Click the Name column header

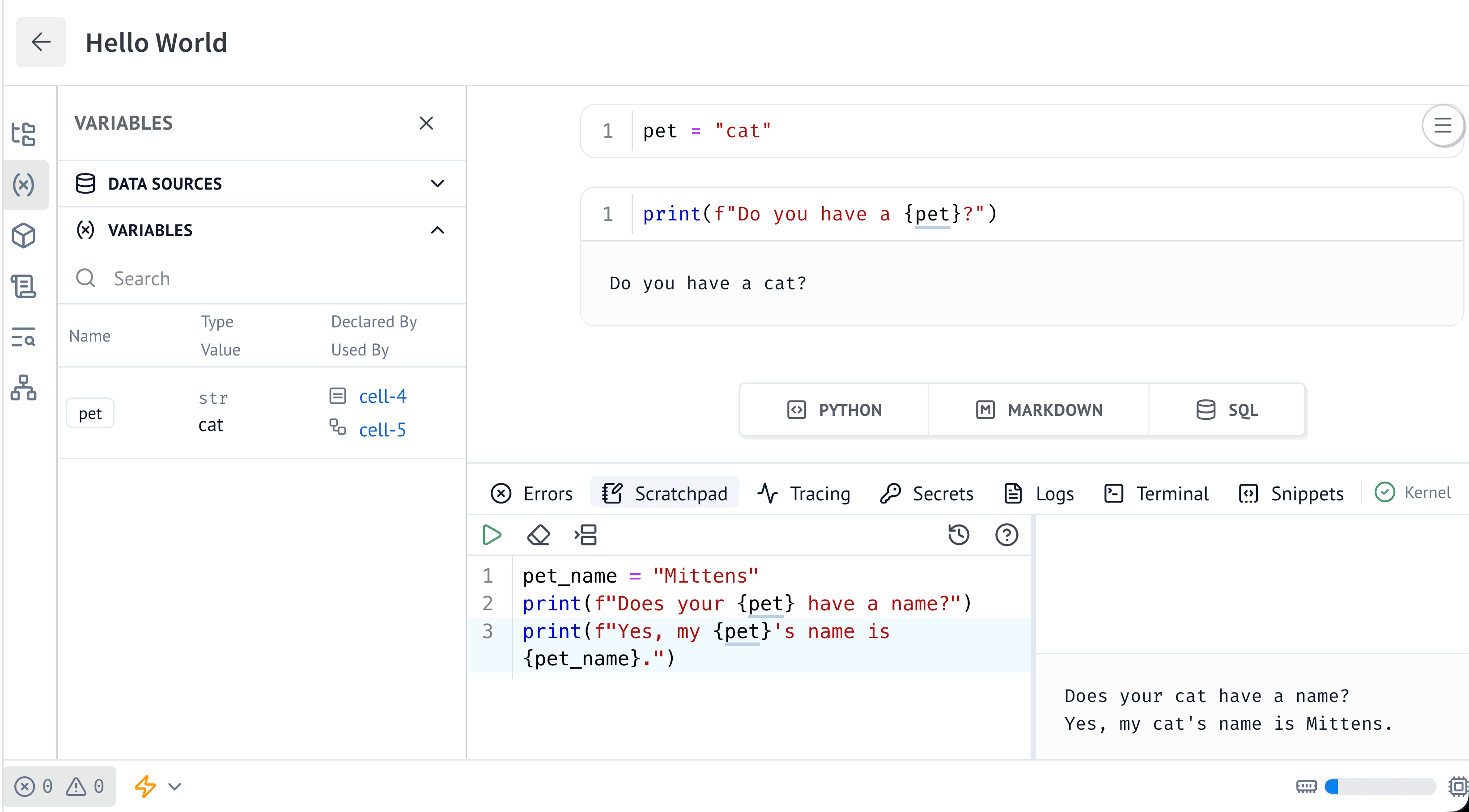pyautogui.click(x=89, y=336)
